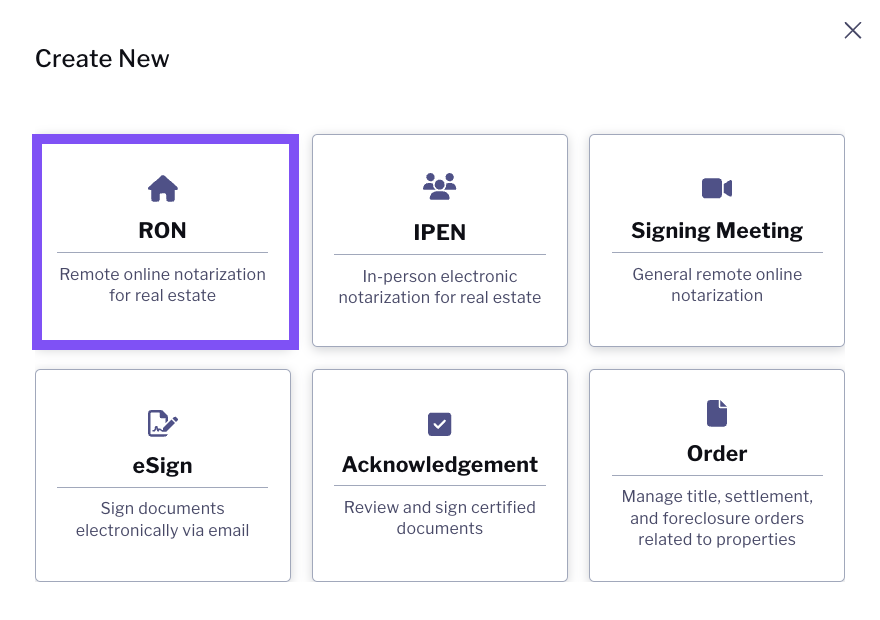Click the video camera Signing Meeting icon
880x620 pixels.
[717, 188]
